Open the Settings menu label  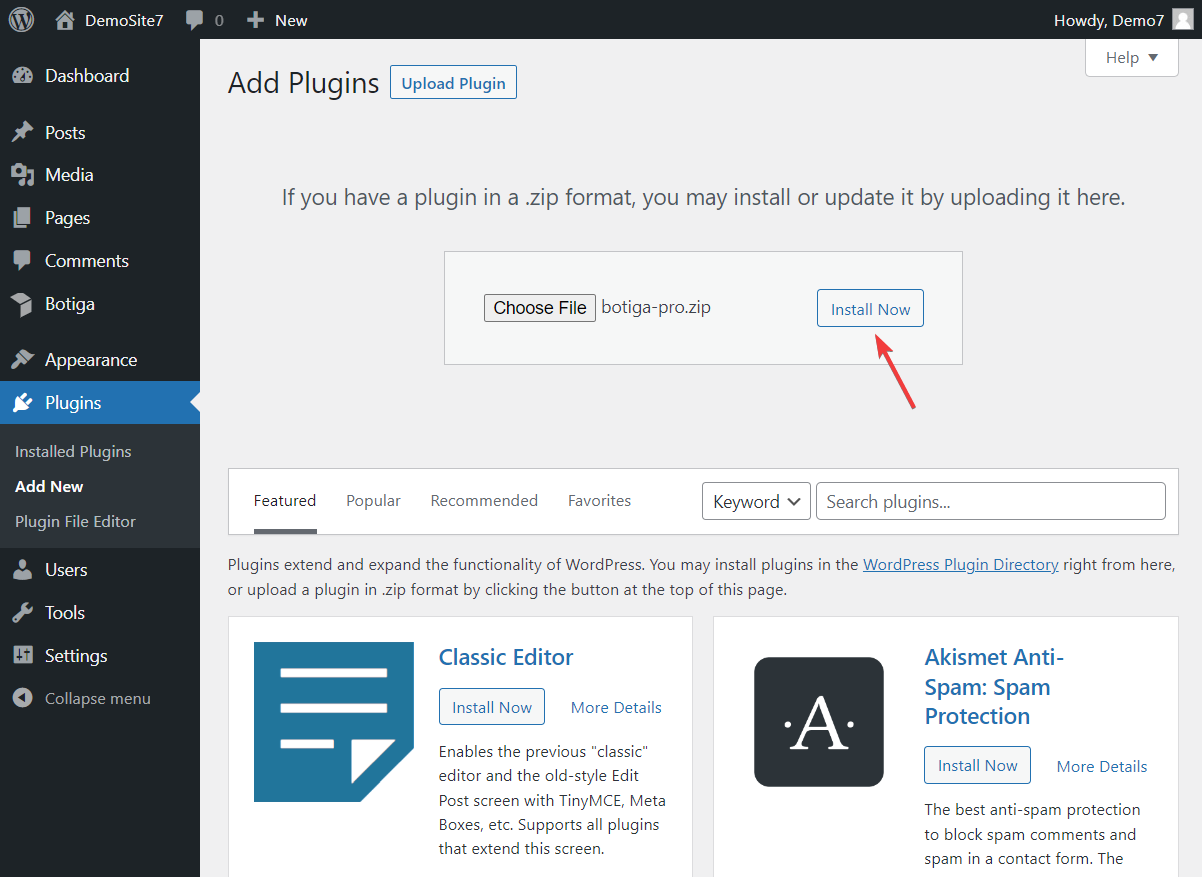pos(76,656)
